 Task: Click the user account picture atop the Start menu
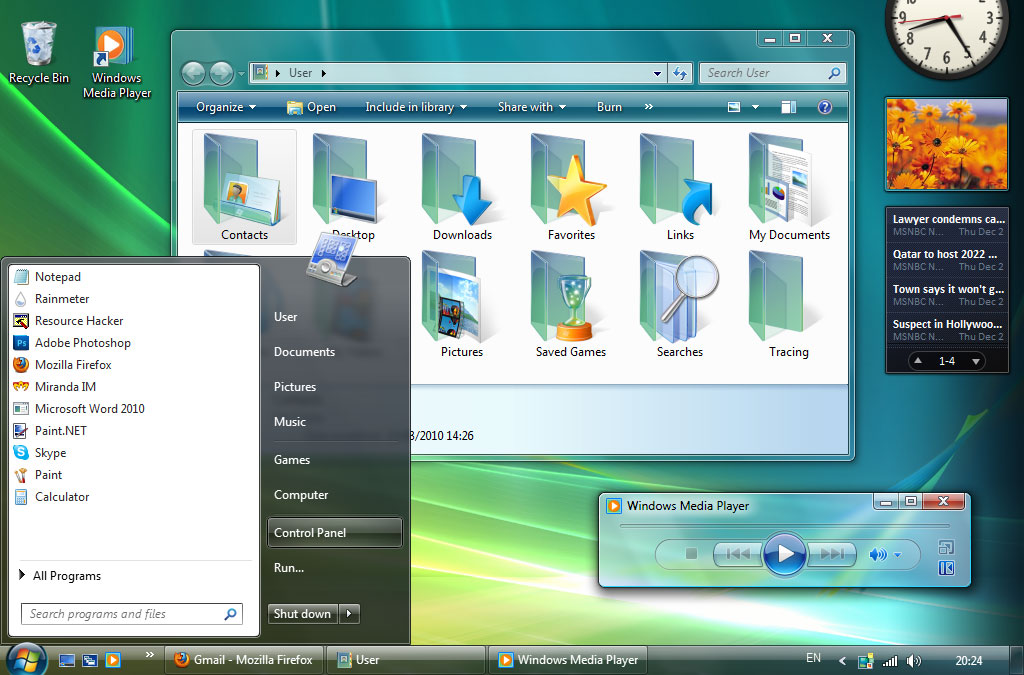coord(332,259)
